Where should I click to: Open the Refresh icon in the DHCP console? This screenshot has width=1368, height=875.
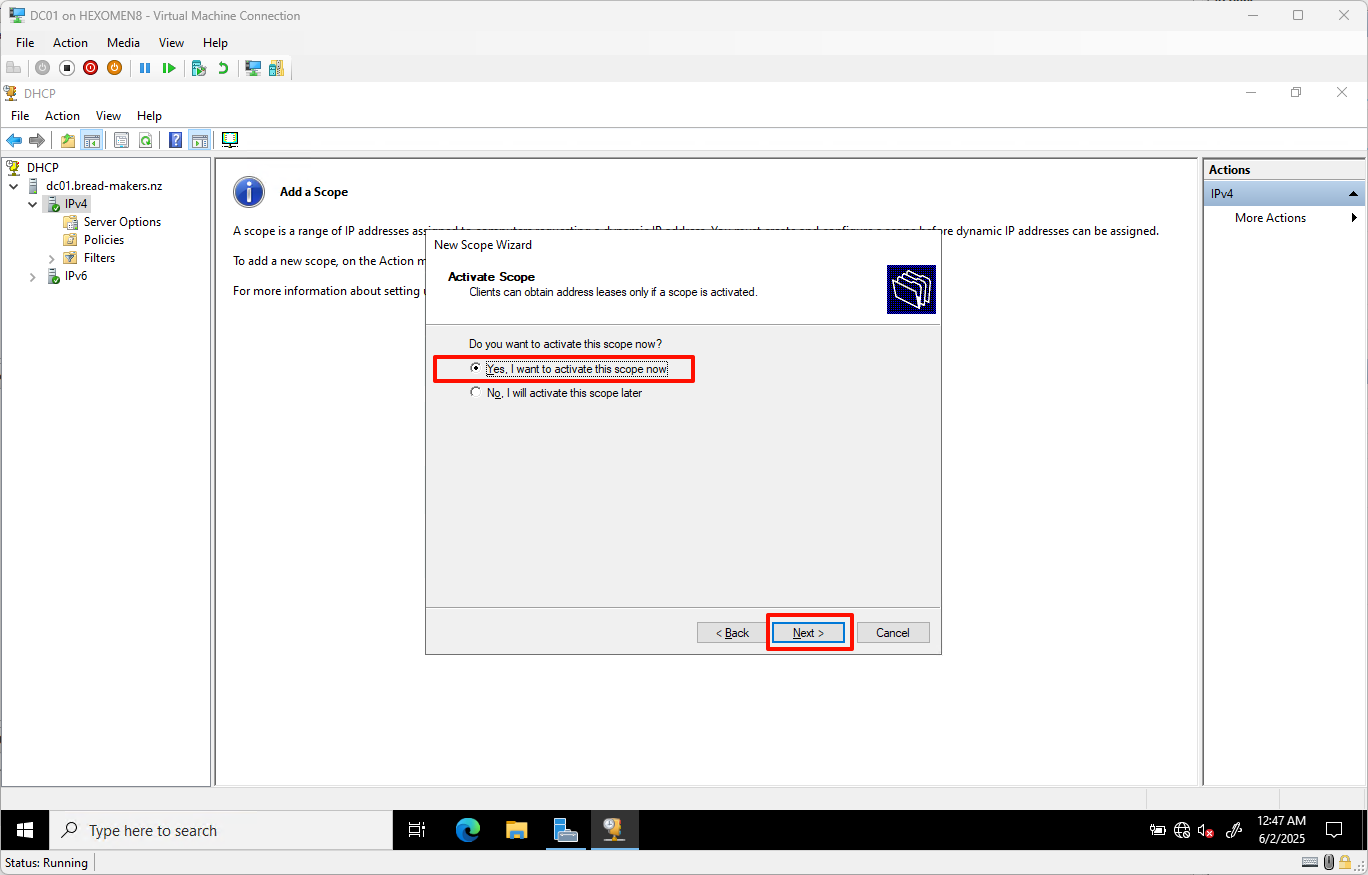coord(146,139)
